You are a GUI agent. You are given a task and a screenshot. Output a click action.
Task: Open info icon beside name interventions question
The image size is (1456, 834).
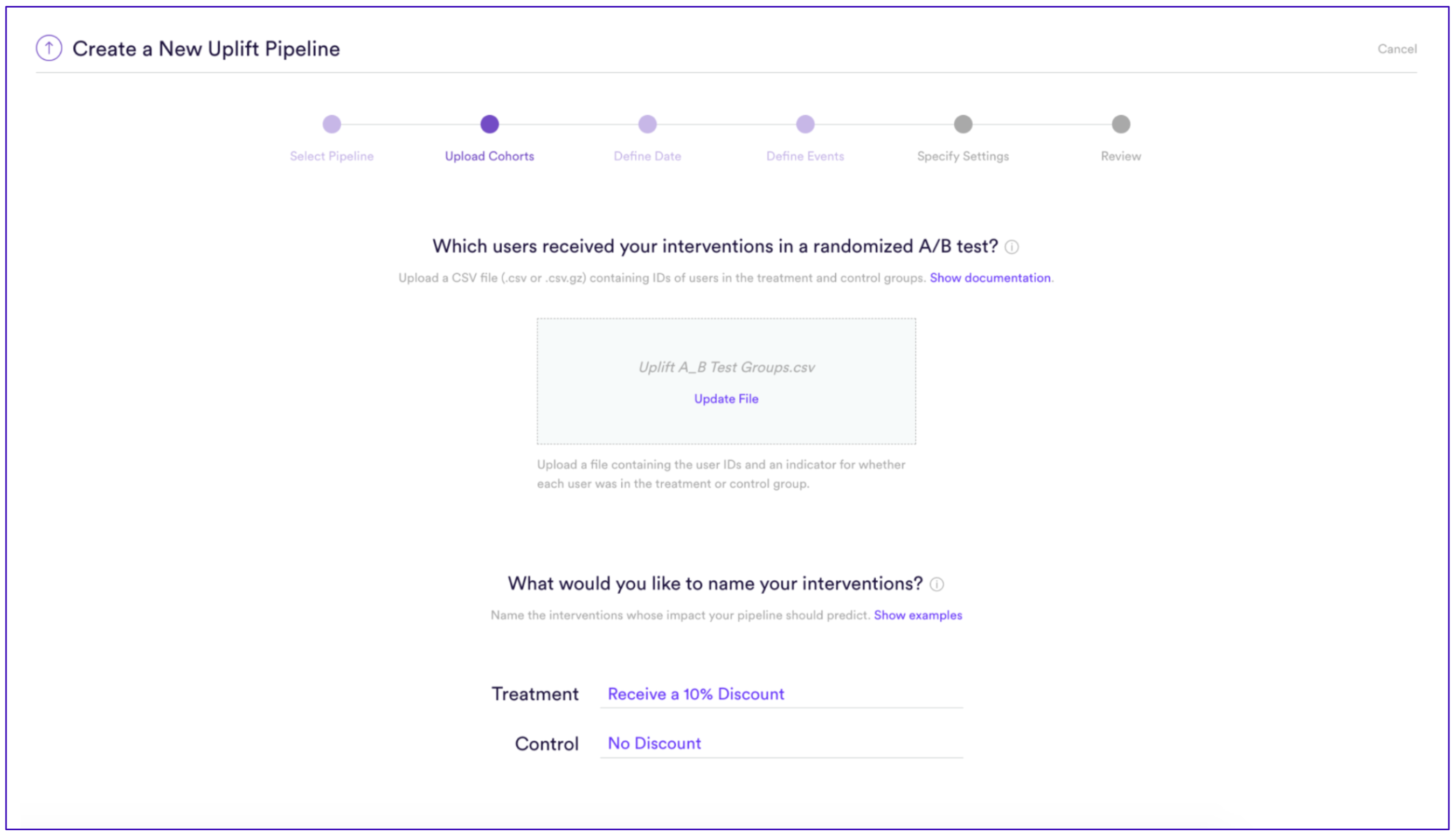point(937,584)
